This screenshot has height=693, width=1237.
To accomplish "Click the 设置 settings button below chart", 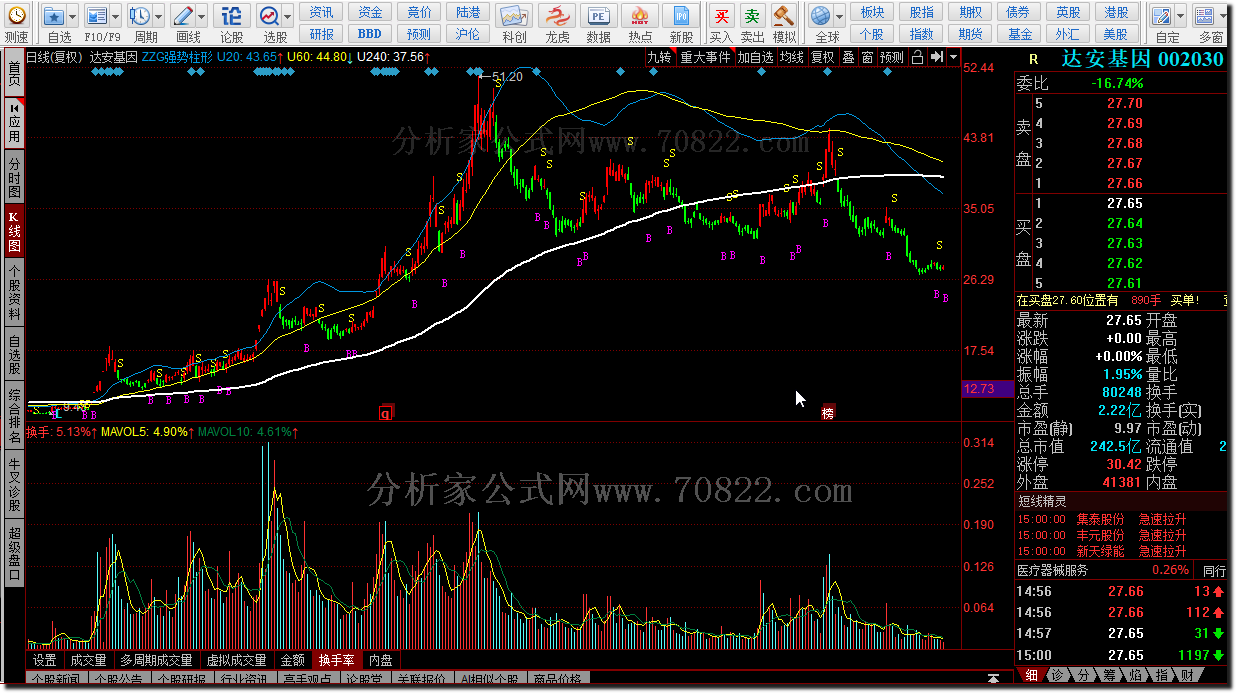I will (x=45, y=660).
